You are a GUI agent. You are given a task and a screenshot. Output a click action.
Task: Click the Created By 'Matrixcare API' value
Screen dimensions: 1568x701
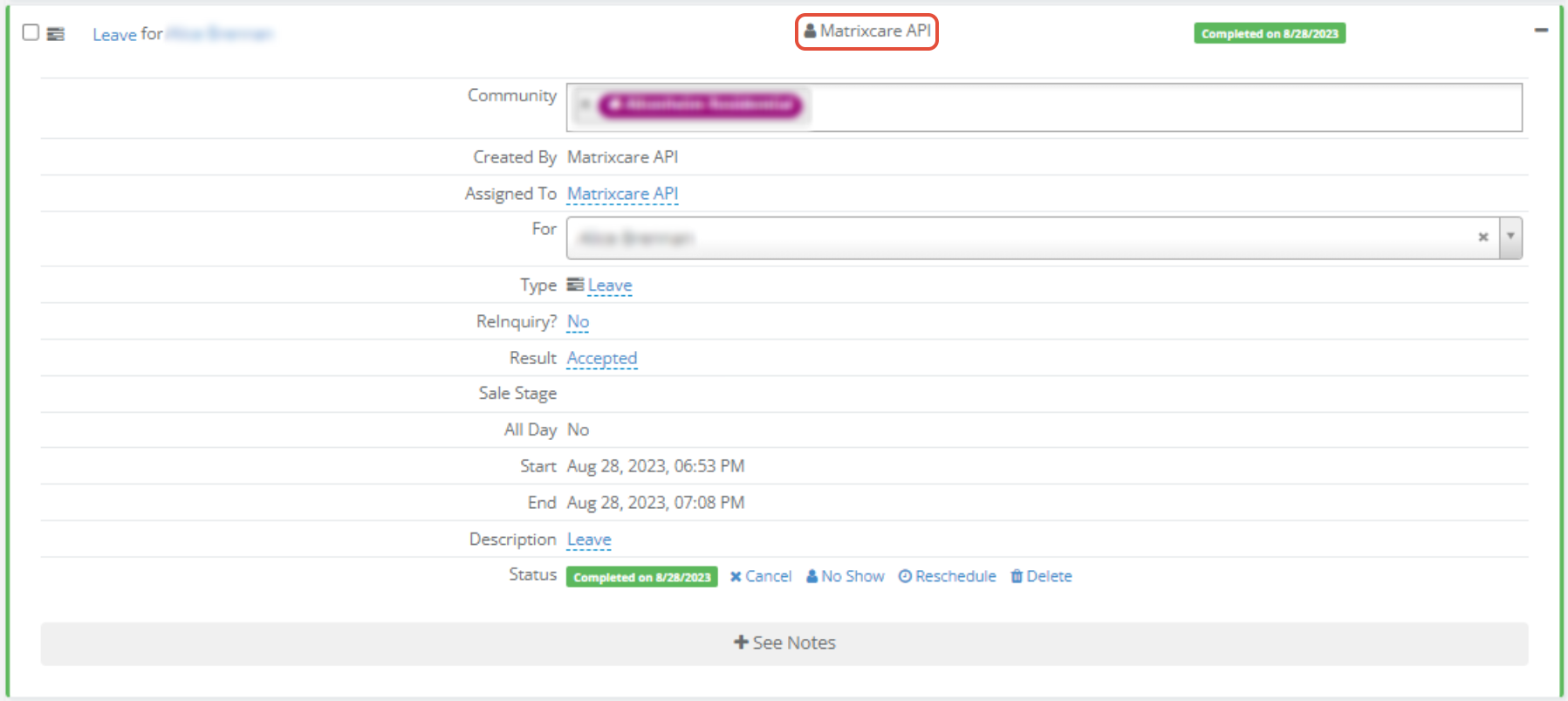pyautogui.click(x=622, y=157)
